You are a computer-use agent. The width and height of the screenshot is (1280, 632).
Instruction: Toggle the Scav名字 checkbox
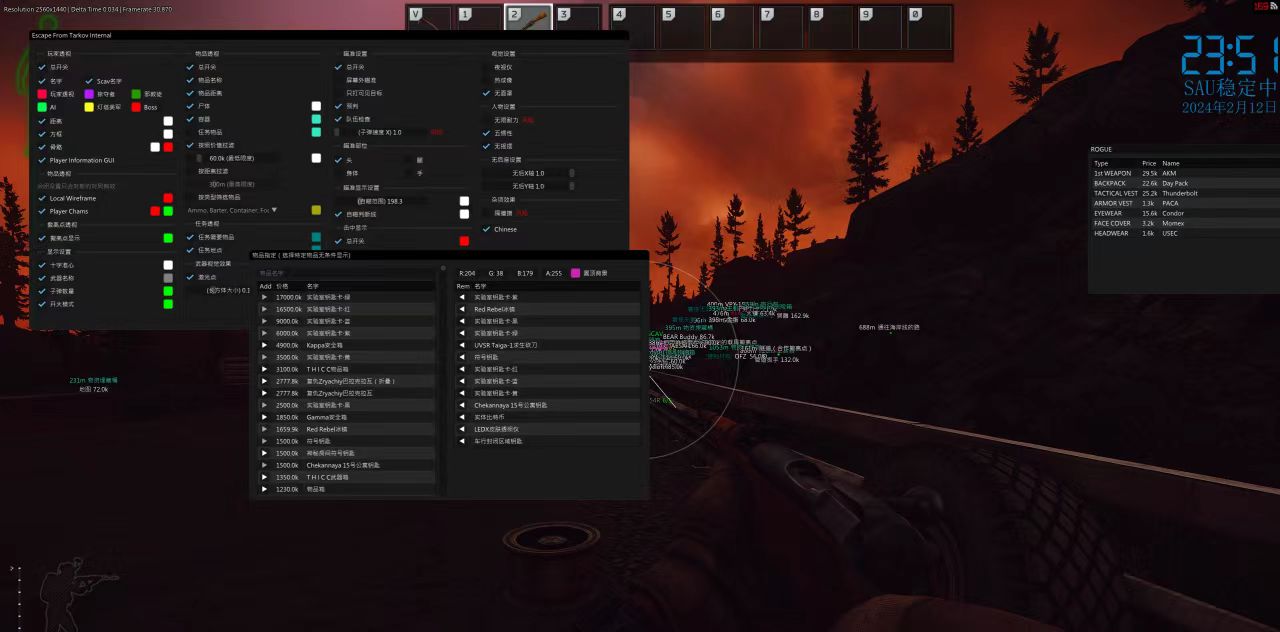[x=89, y=81]
